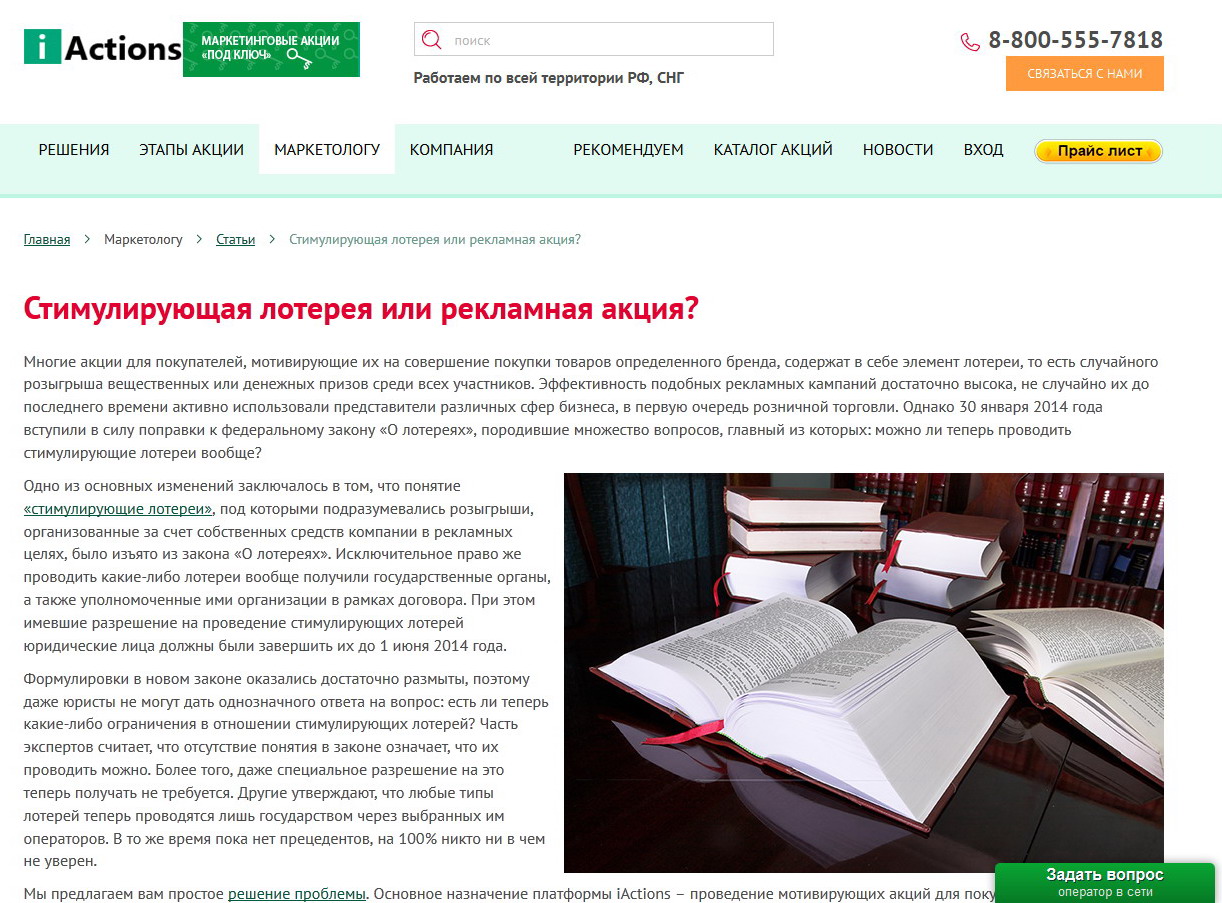Open the Компания menu
The image size is (1222, 903).
[x=451, y=150]
